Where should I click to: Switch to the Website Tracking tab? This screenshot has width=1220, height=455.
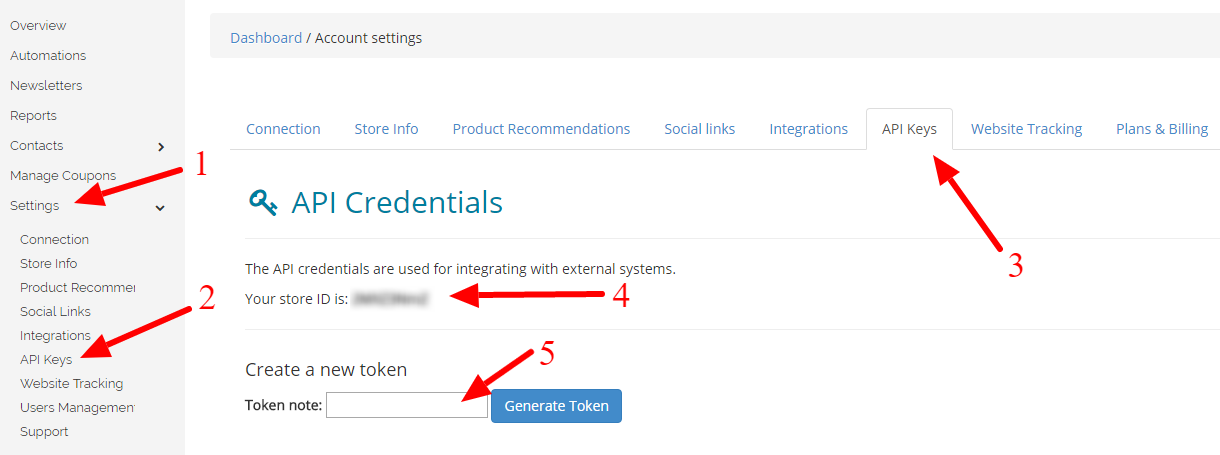(x=1026, y=129)
